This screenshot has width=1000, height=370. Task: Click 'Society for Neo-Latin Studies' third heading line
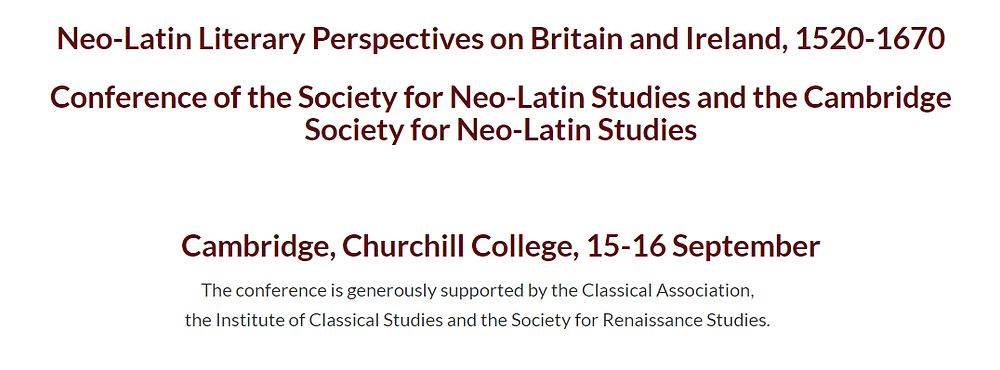(x=501, y=131)
